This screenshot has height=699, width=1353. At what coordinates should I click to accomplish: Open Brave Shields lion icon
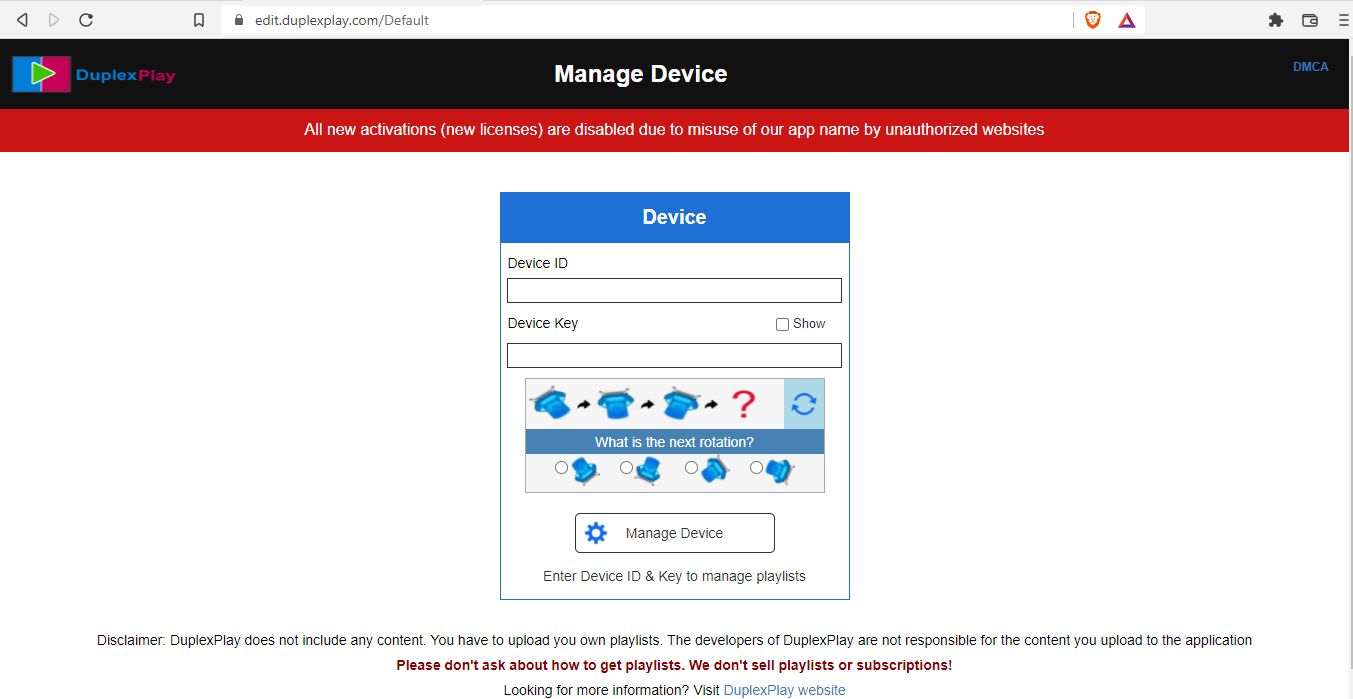1093,20
